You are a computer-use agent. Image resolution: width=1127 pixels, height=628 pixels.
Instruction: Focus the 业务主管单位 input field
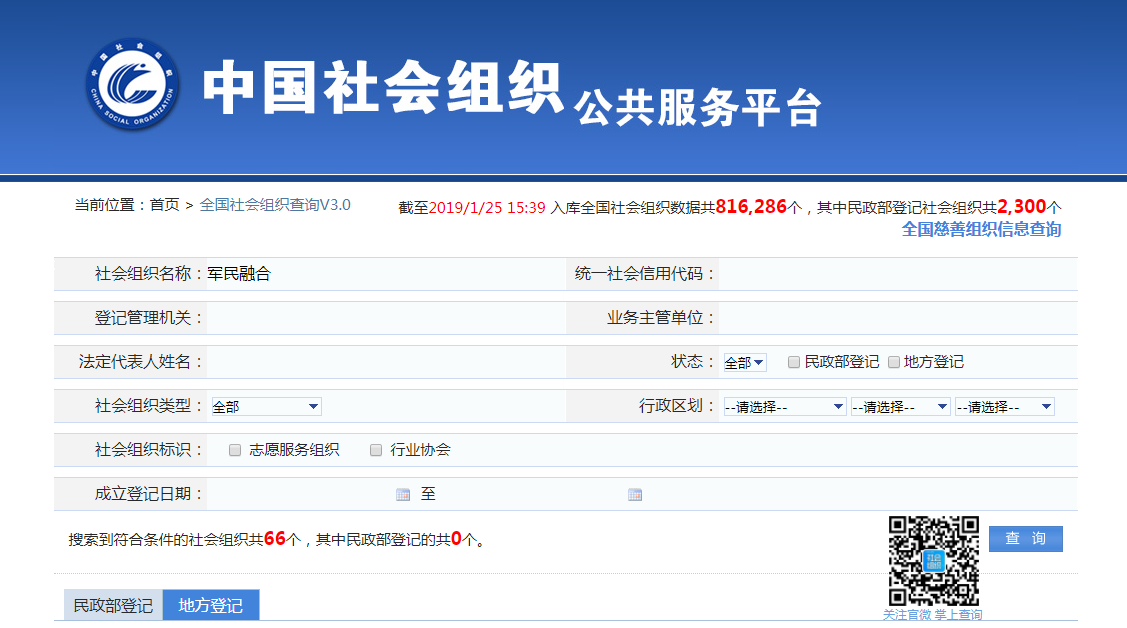pos(897,318)
